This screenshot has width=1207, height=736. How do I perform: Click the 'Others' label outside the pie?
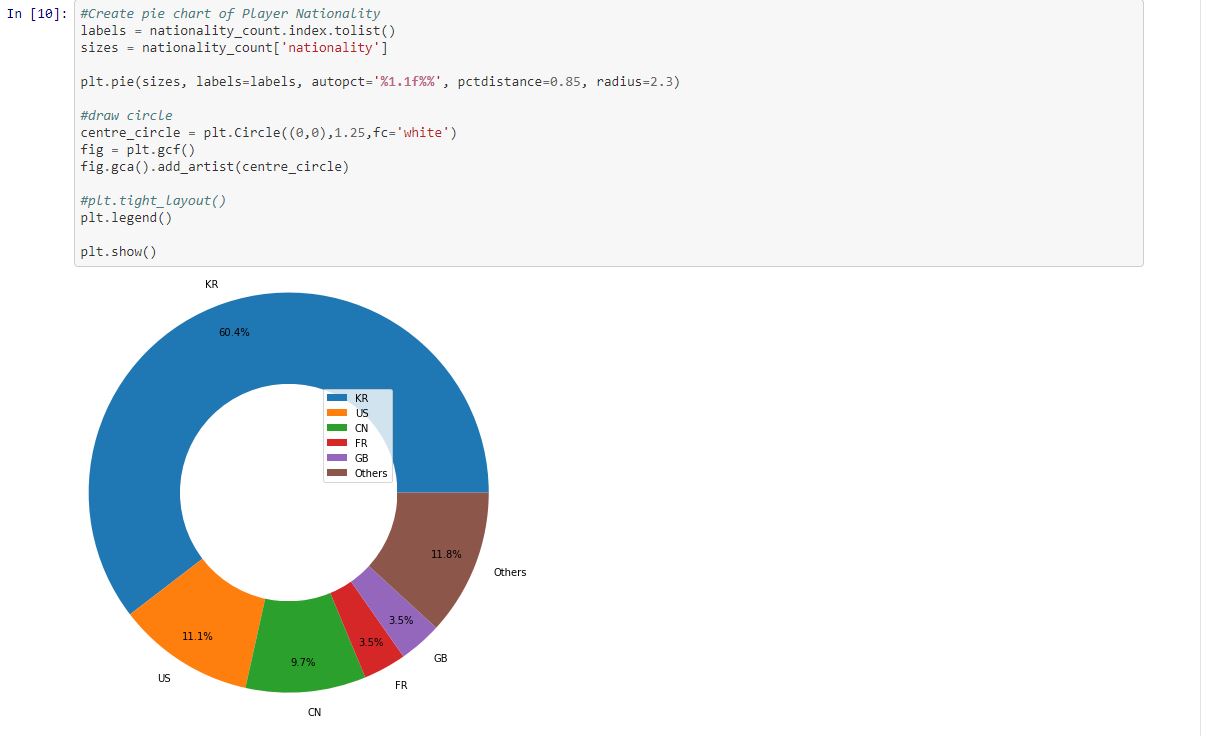tap(510, 572)
